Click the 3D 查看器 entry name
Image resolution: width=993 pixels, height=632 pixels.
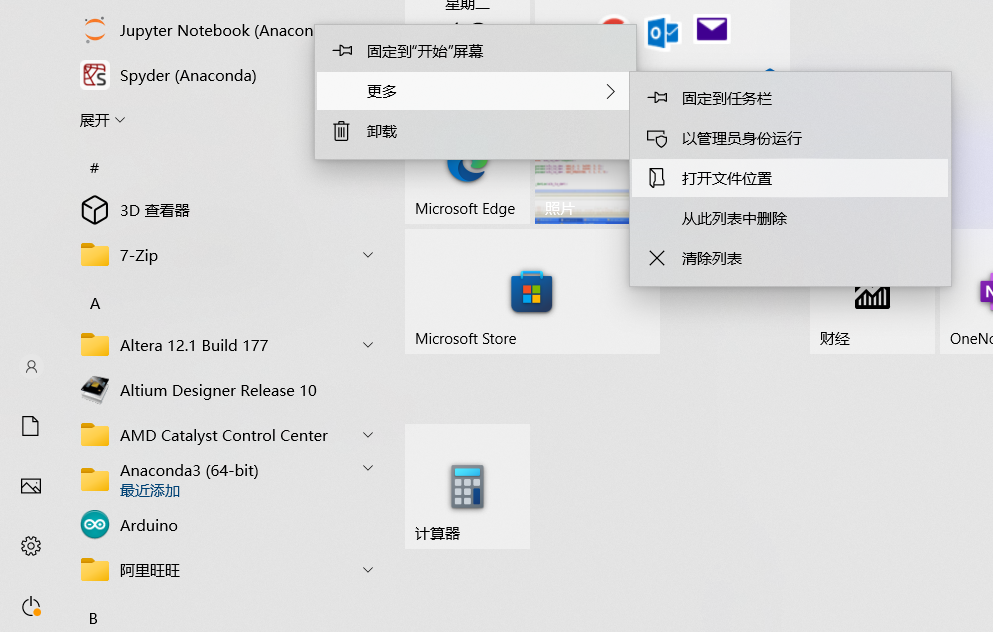[x=155, y=210]
